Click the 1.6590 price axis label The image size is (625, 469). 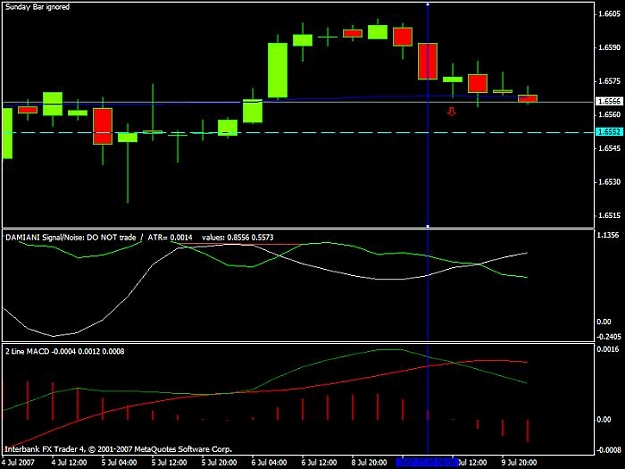coord(609,47)
